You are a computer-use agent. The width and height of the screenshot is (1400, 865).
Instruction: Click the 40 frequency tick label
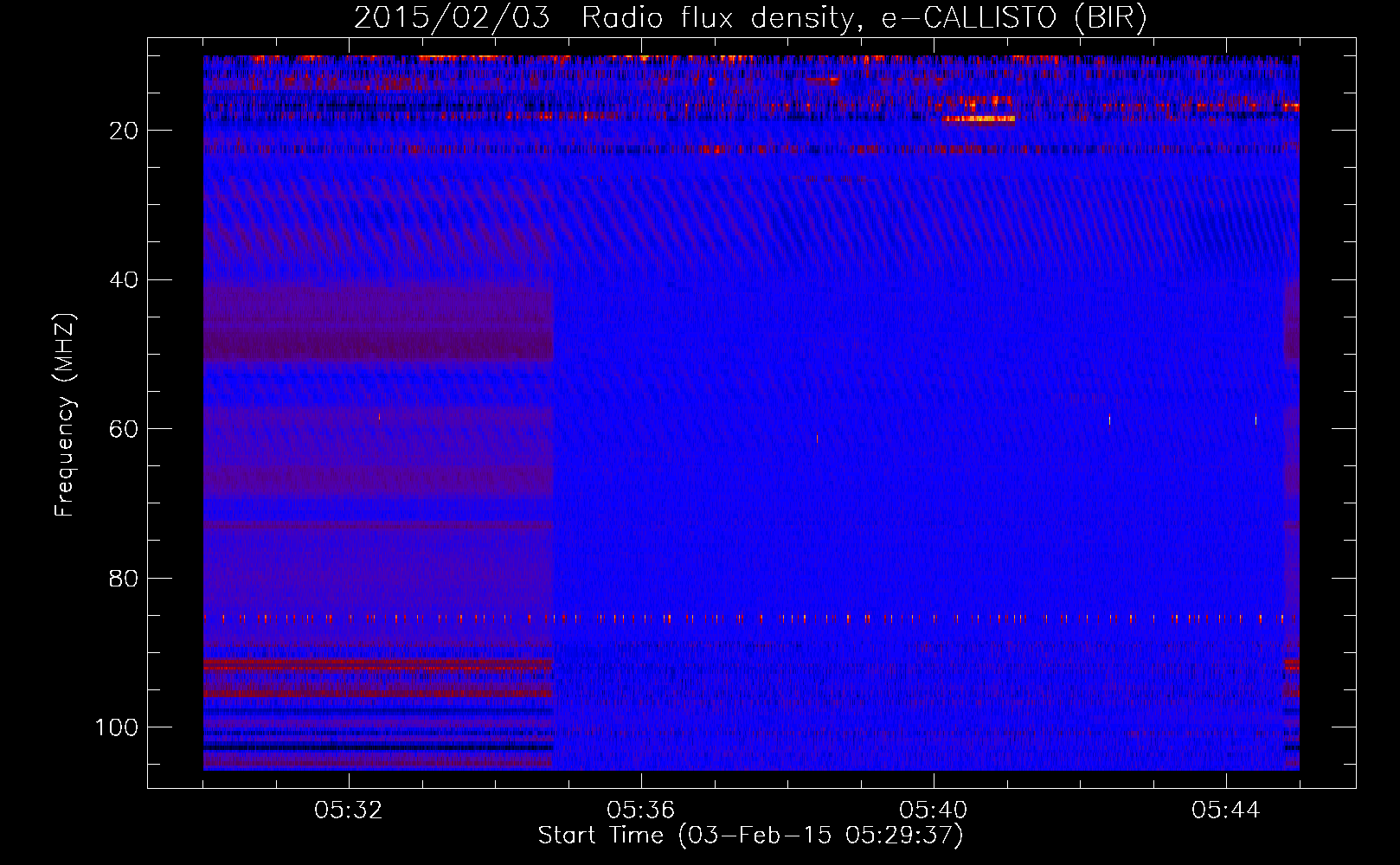[124, 280]
